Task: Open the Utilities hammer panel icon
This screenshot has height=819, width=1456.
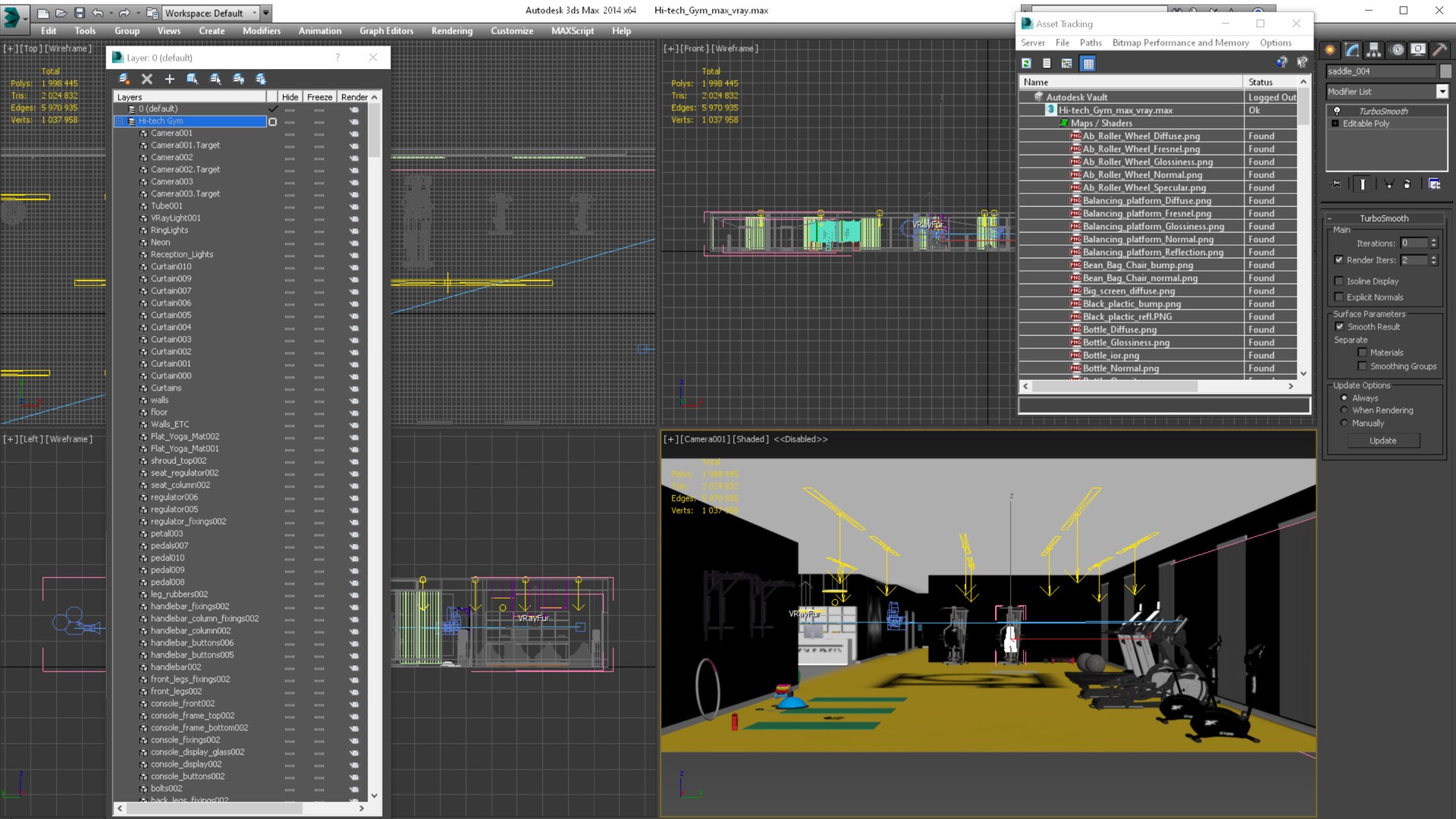Action: tap(1439, 50)
